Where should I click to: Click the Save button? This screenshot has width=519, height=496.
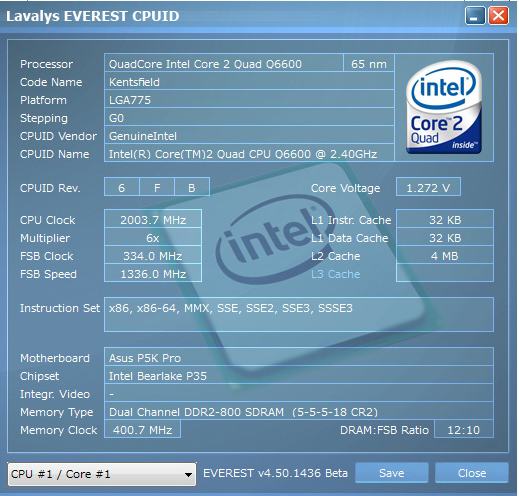(x=392, y=473)
